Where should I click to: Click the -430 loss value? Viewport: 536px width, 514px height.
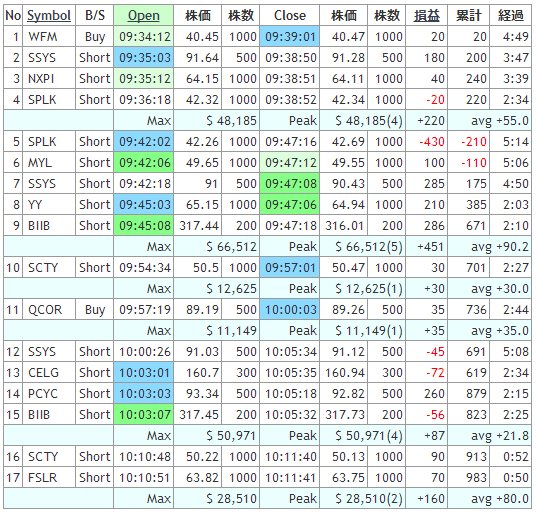pos(432,142)
